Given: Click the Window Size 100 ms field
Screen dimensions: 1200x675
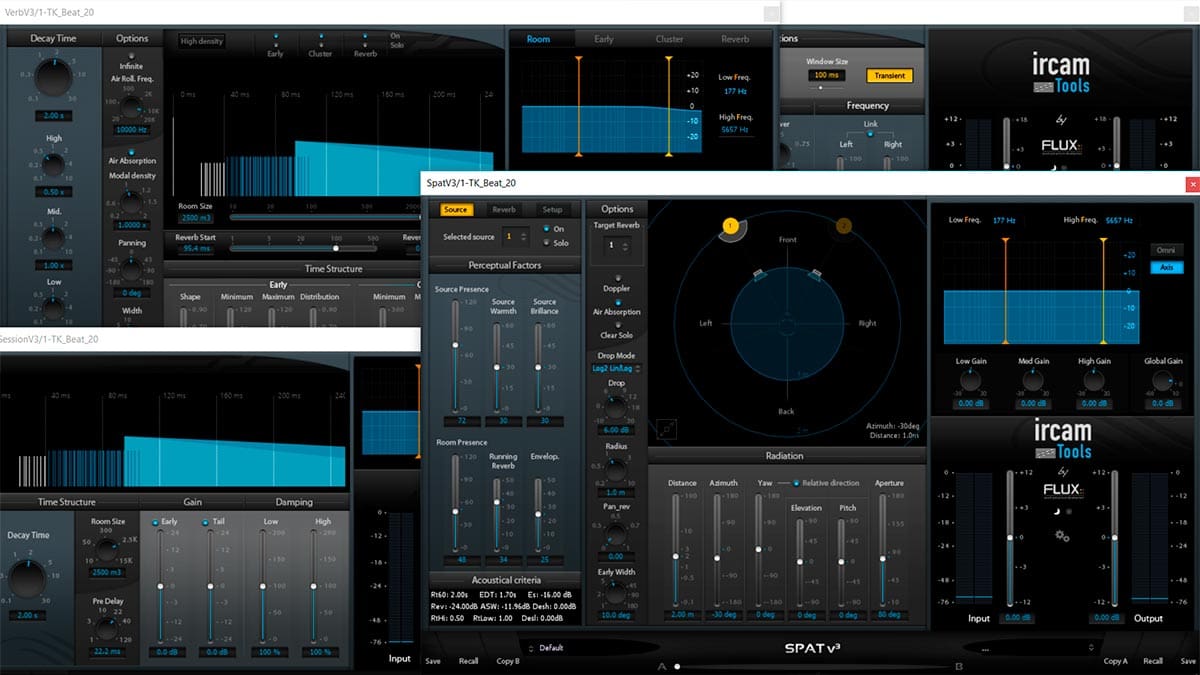Looking at the screenshot, I should click(x=826, y=75).
